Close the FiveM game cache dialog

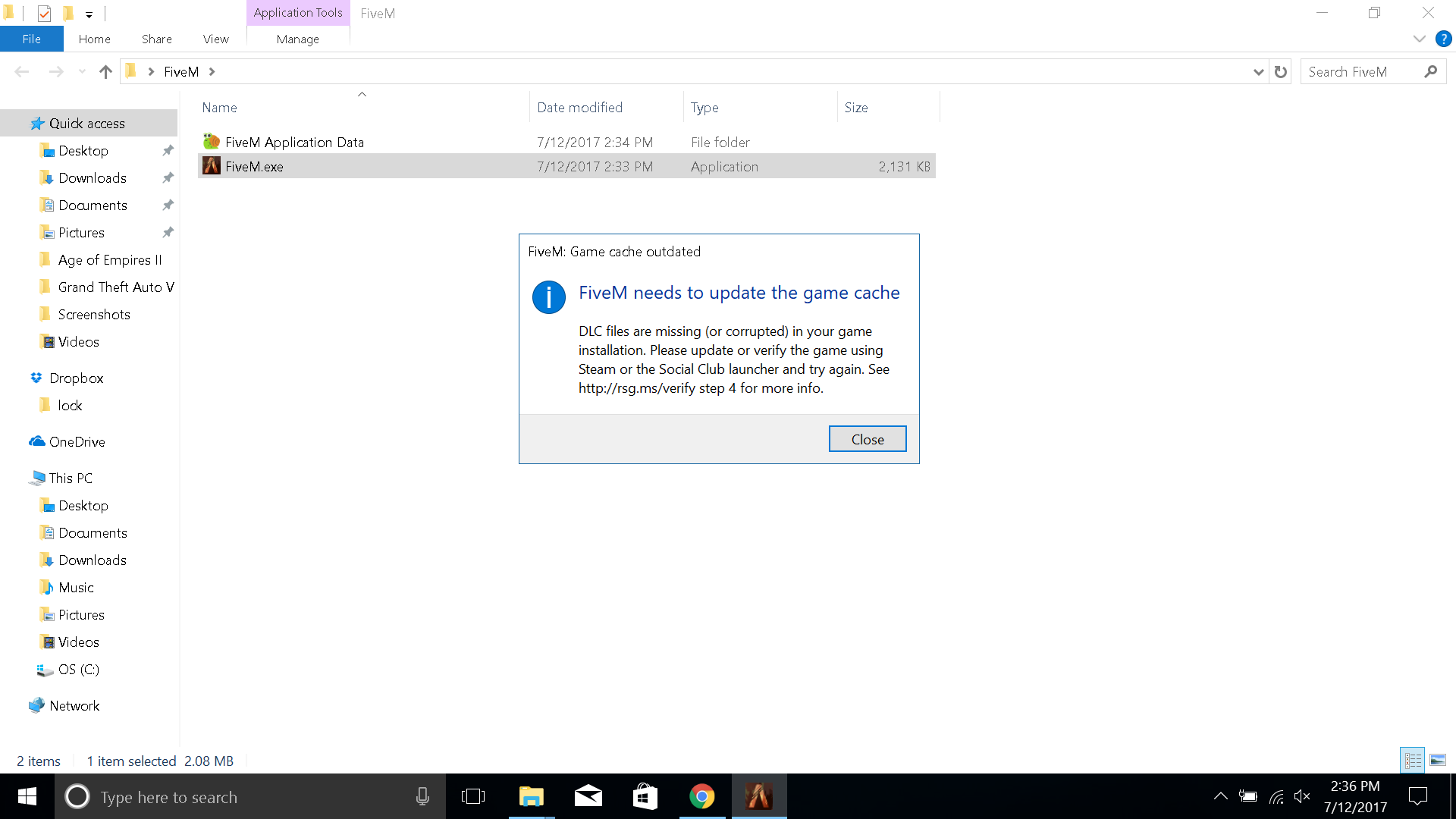point(867,439)
